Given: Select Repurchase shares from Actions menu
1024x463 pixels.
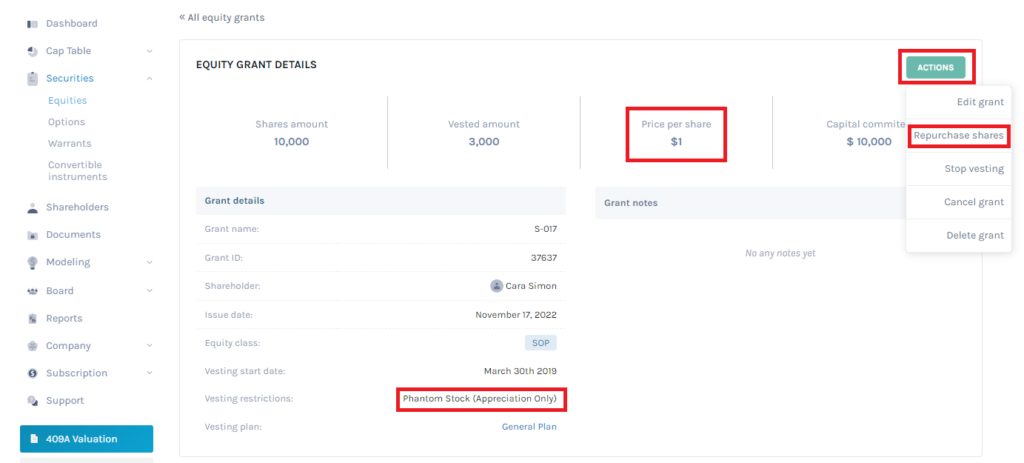Looking at the screenshot, I should click(958, 136).
